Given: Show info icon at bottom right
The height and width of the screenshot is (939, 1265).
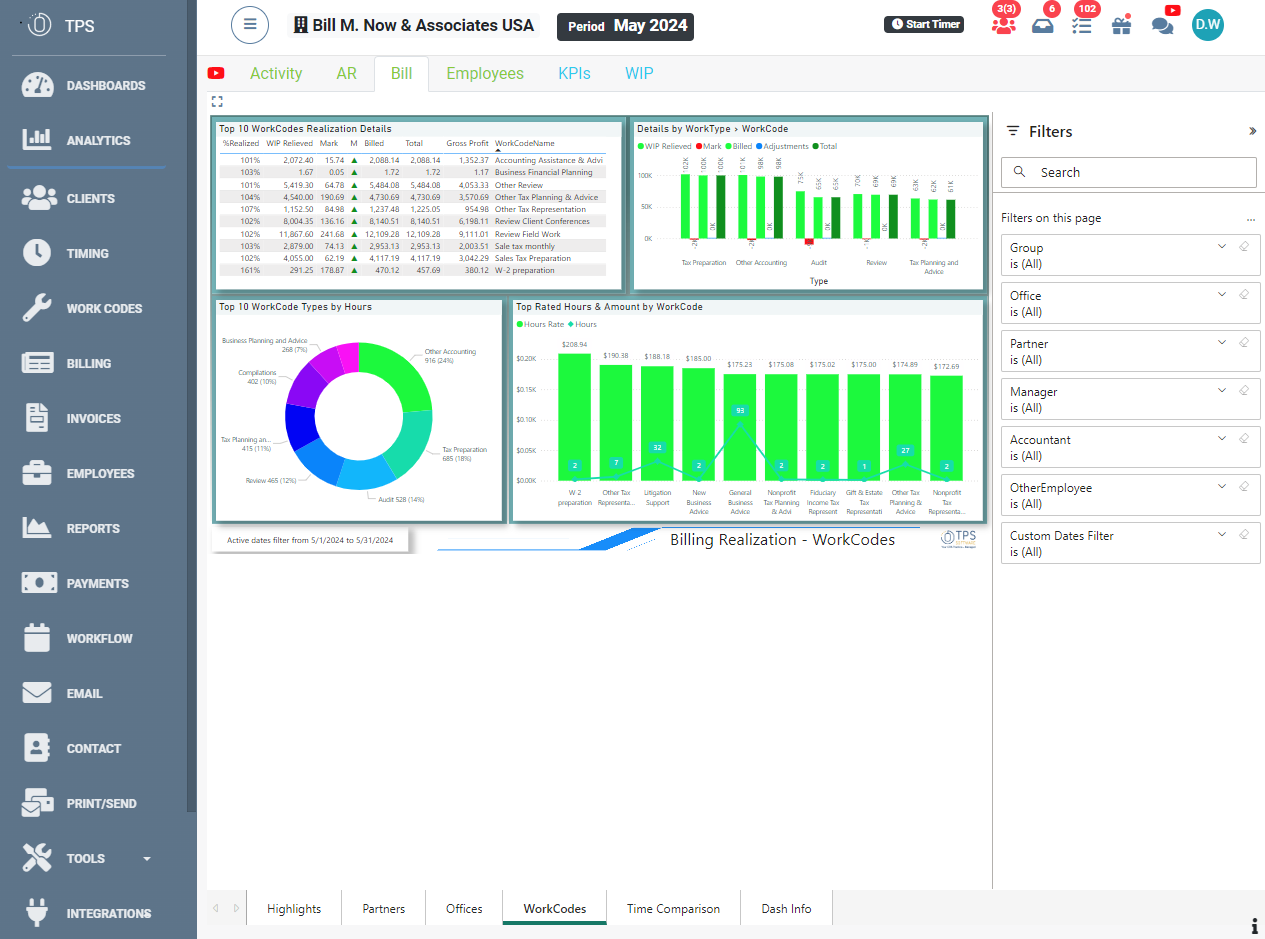Looking at the screenshot, I should click(1254, 926).
